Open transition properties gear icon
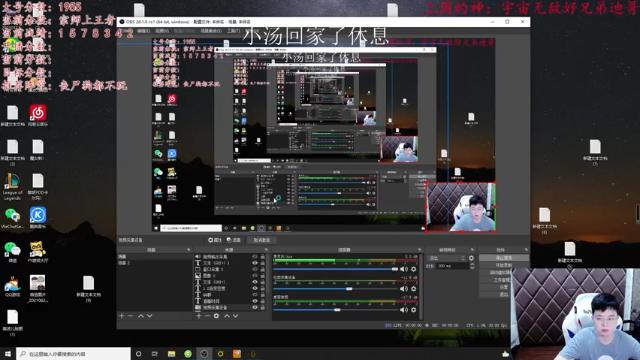 pos(471,258)
